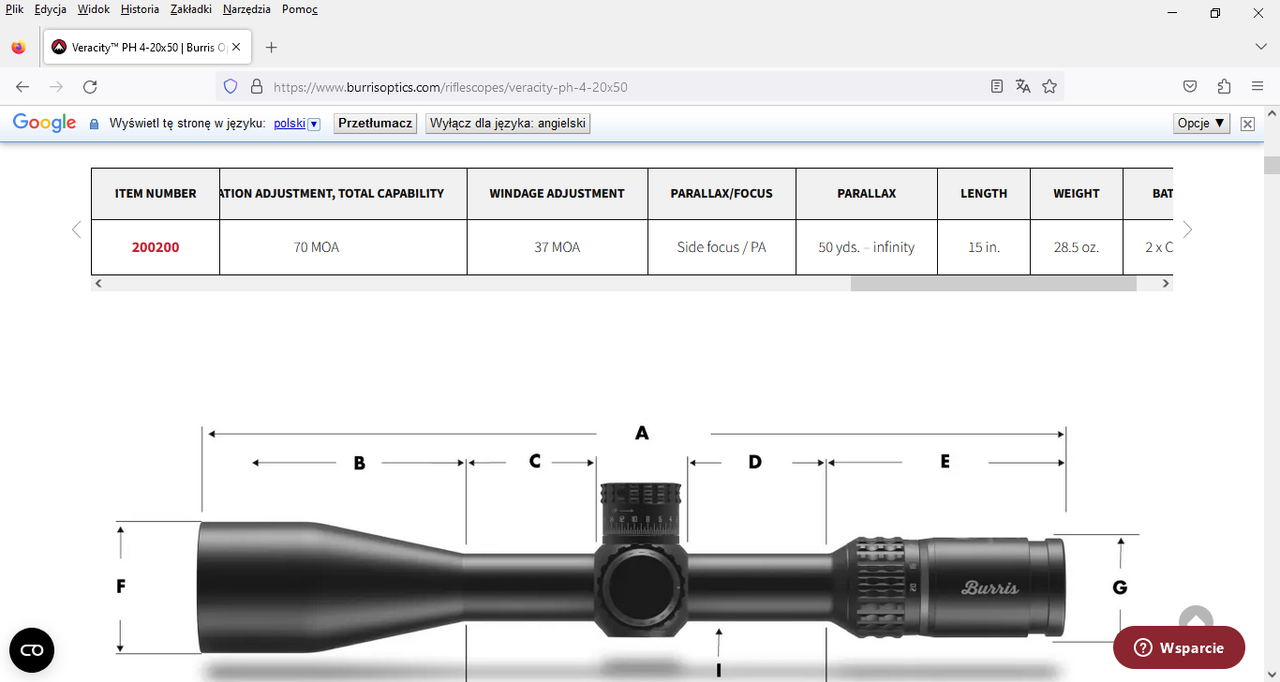Screen dimensions: 1280x682
Task: Click the site security padlock icon
Action: pos(256,87)
